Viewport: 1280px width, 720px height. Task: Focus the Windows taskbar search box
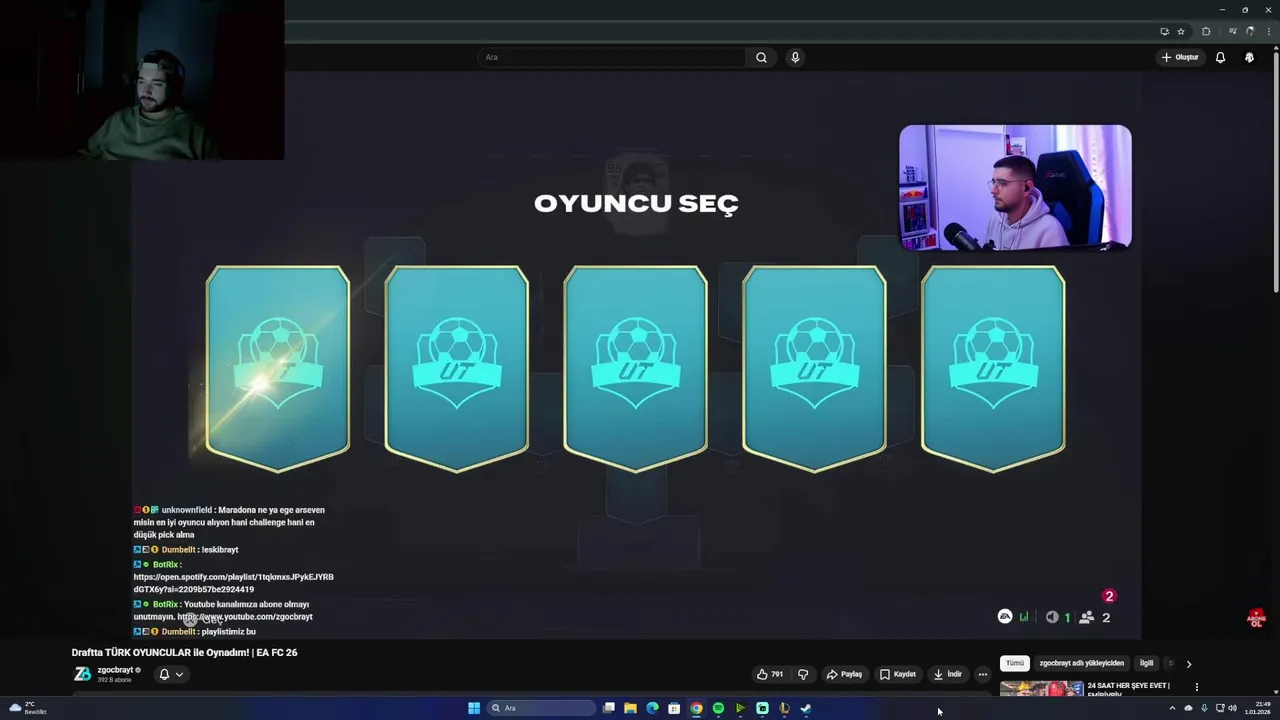point(540,708)
